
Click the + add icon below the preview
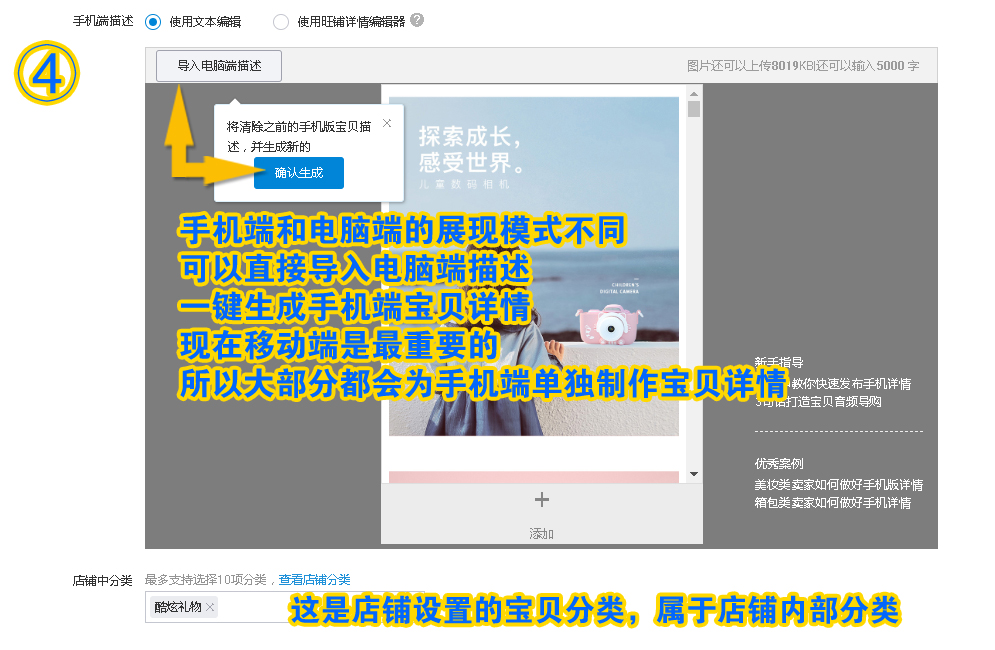click(x=540, y=499)
